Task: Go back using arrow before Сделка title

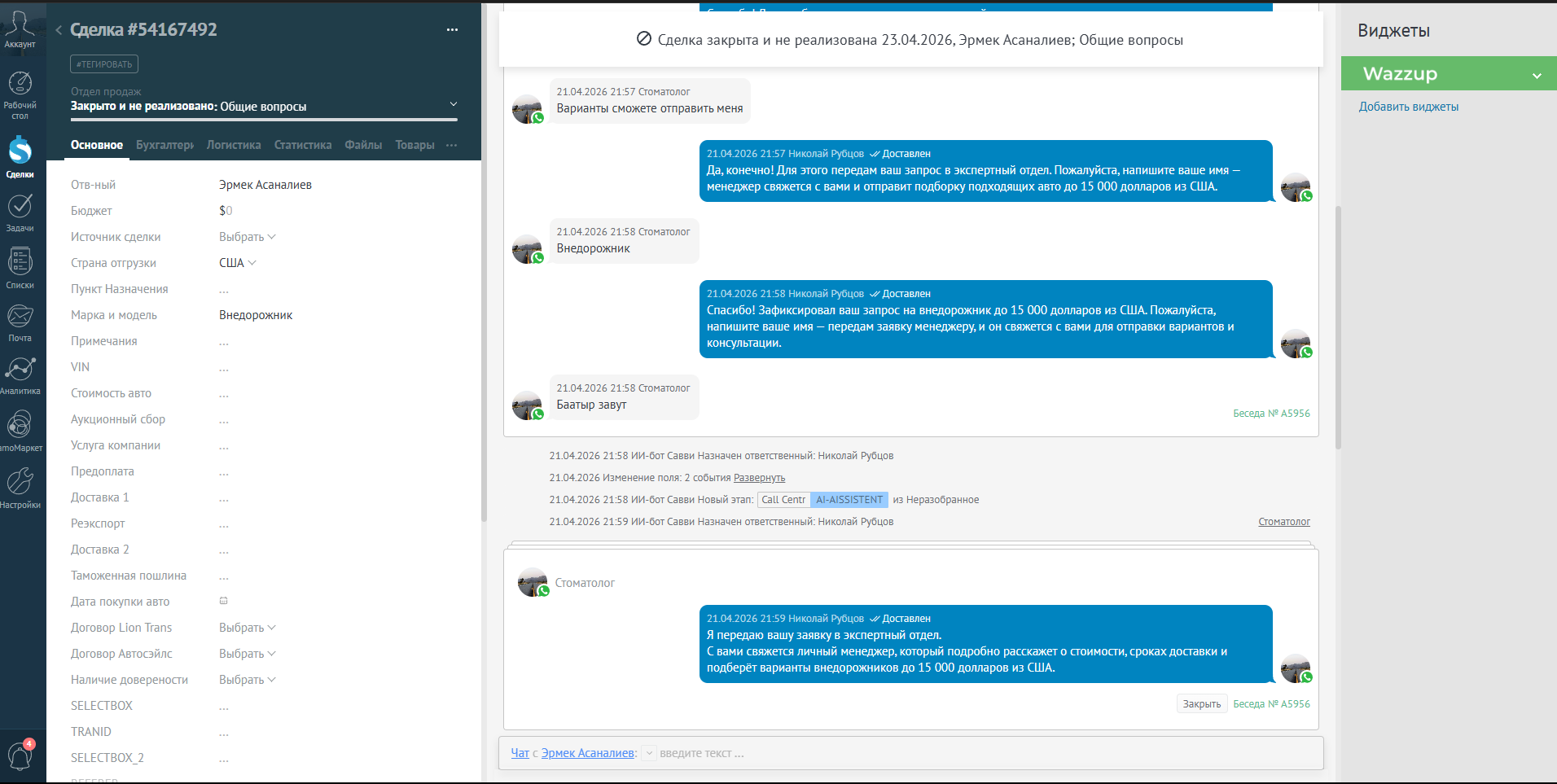Action: 59,30
